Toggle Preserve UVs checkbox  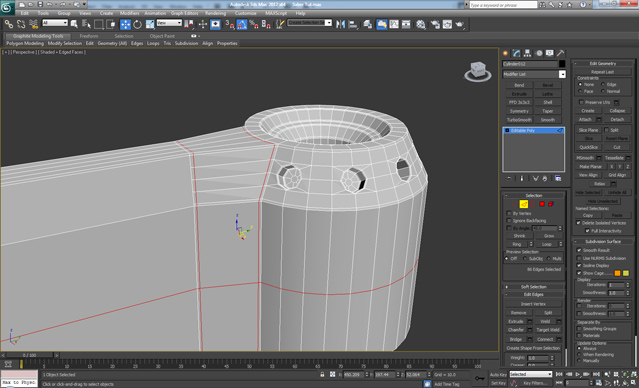(x=581, y=102)
